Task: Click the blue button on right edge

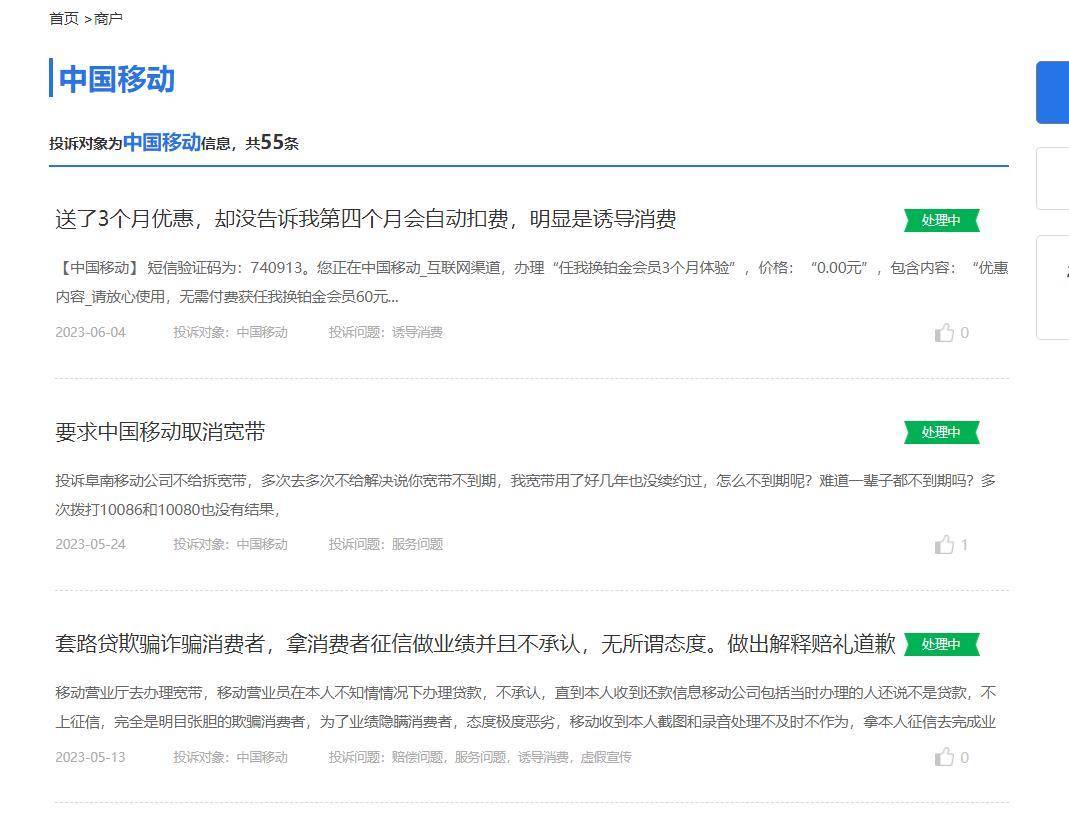Action: point(1052,92)
